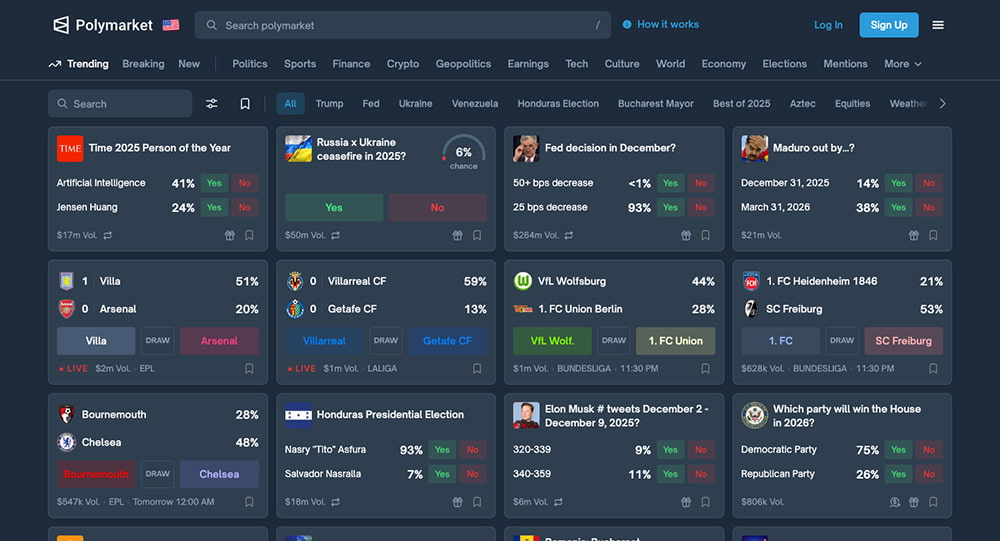Select No for Jensen Huang
This screenshot has height=541, width=1000.
[x=245, y=207]
